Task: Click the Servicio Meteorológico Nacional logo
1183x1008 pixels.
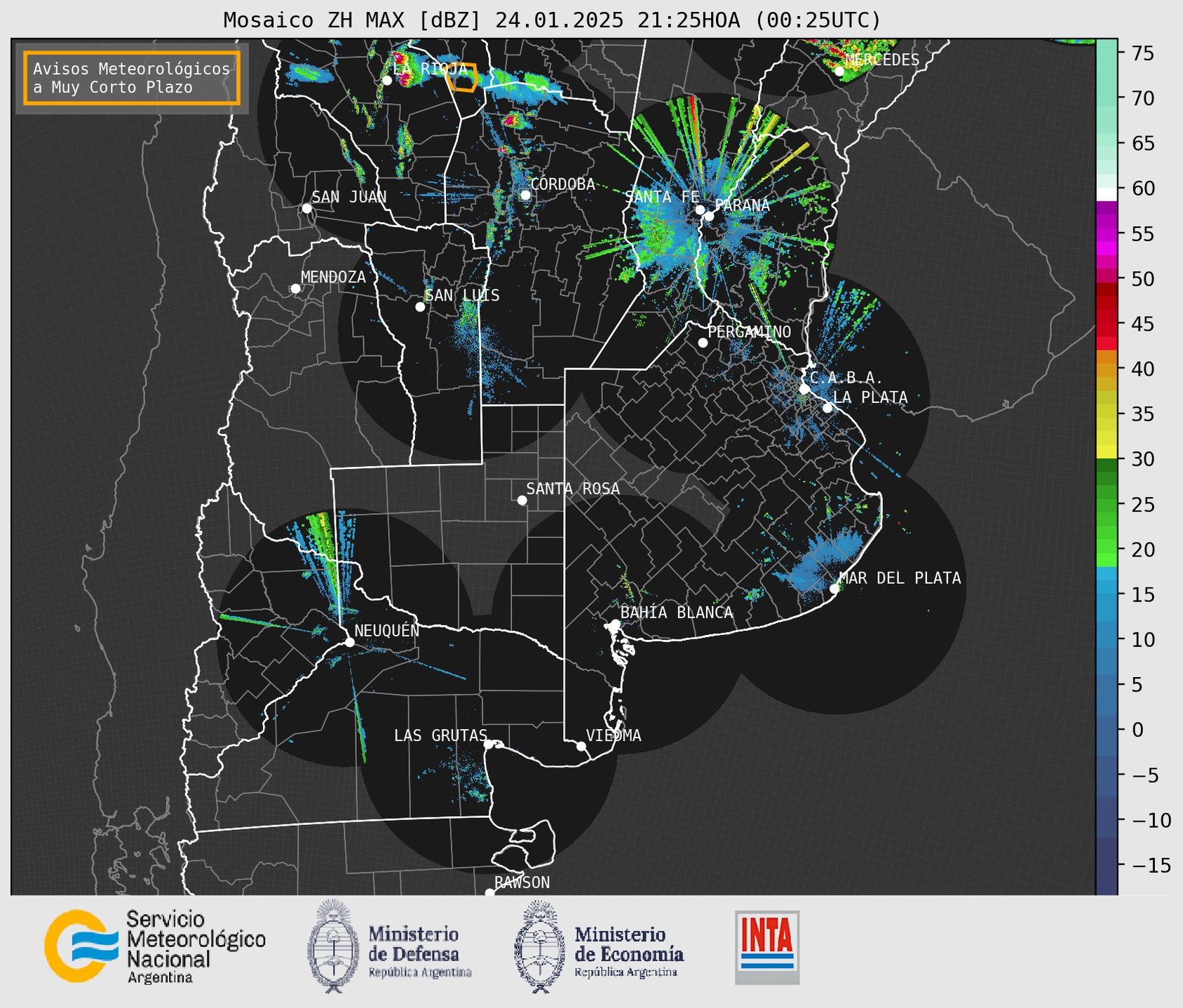Action: point(155,946)
